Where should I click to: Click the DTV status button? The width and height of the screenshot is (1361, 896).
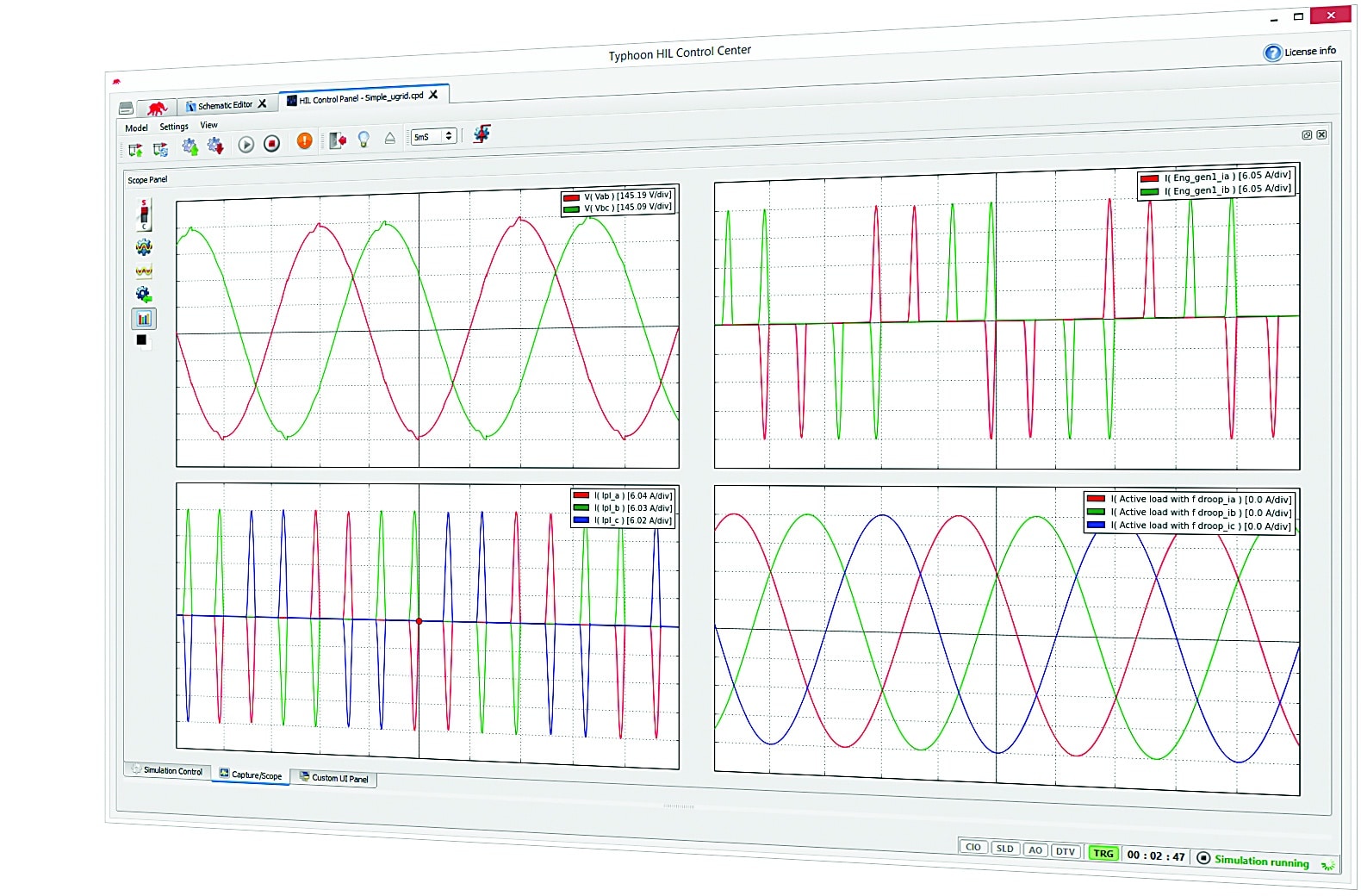pos(1066,851)
